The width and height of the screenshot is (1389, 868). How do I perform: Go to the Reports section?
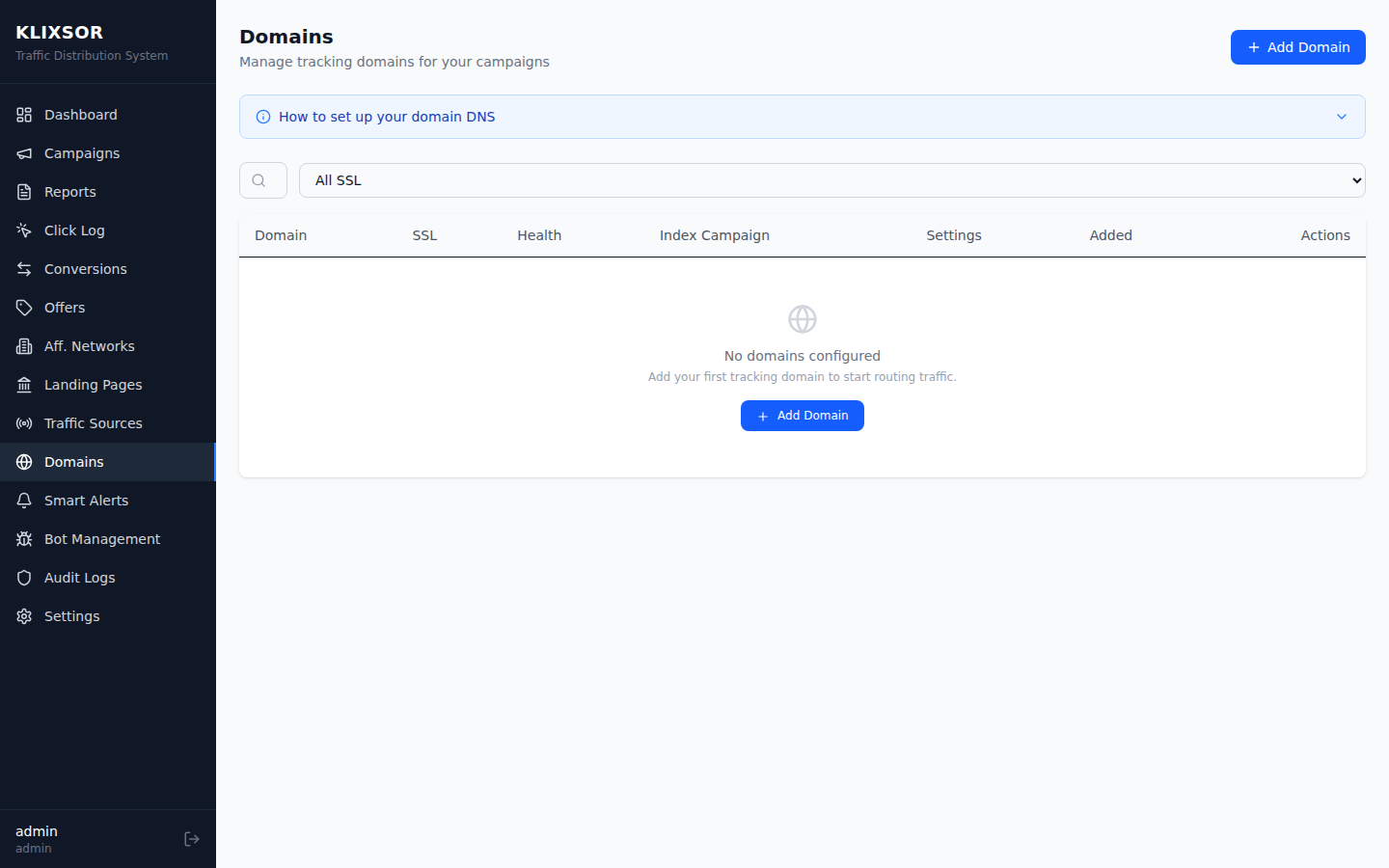[x=68, y=191]
